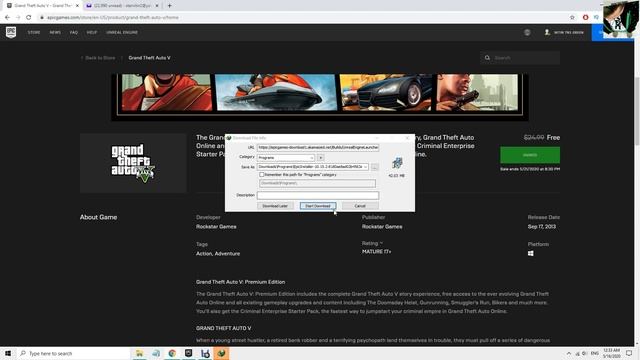Screen dimensions: 640x360
Task: Click into the Description field
Action: point(318,195)
